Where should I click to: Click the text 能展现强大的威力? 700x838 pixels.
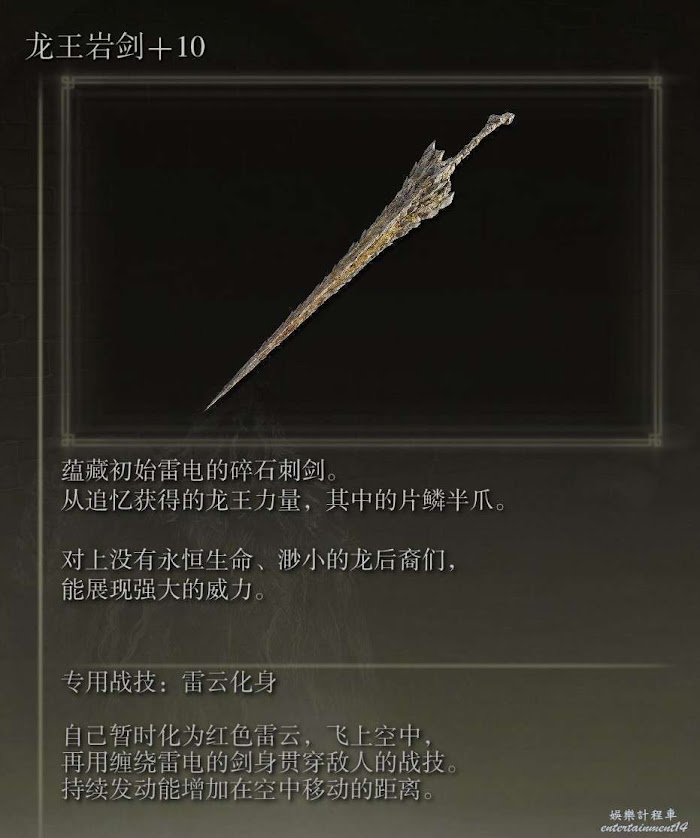[163, 591]
